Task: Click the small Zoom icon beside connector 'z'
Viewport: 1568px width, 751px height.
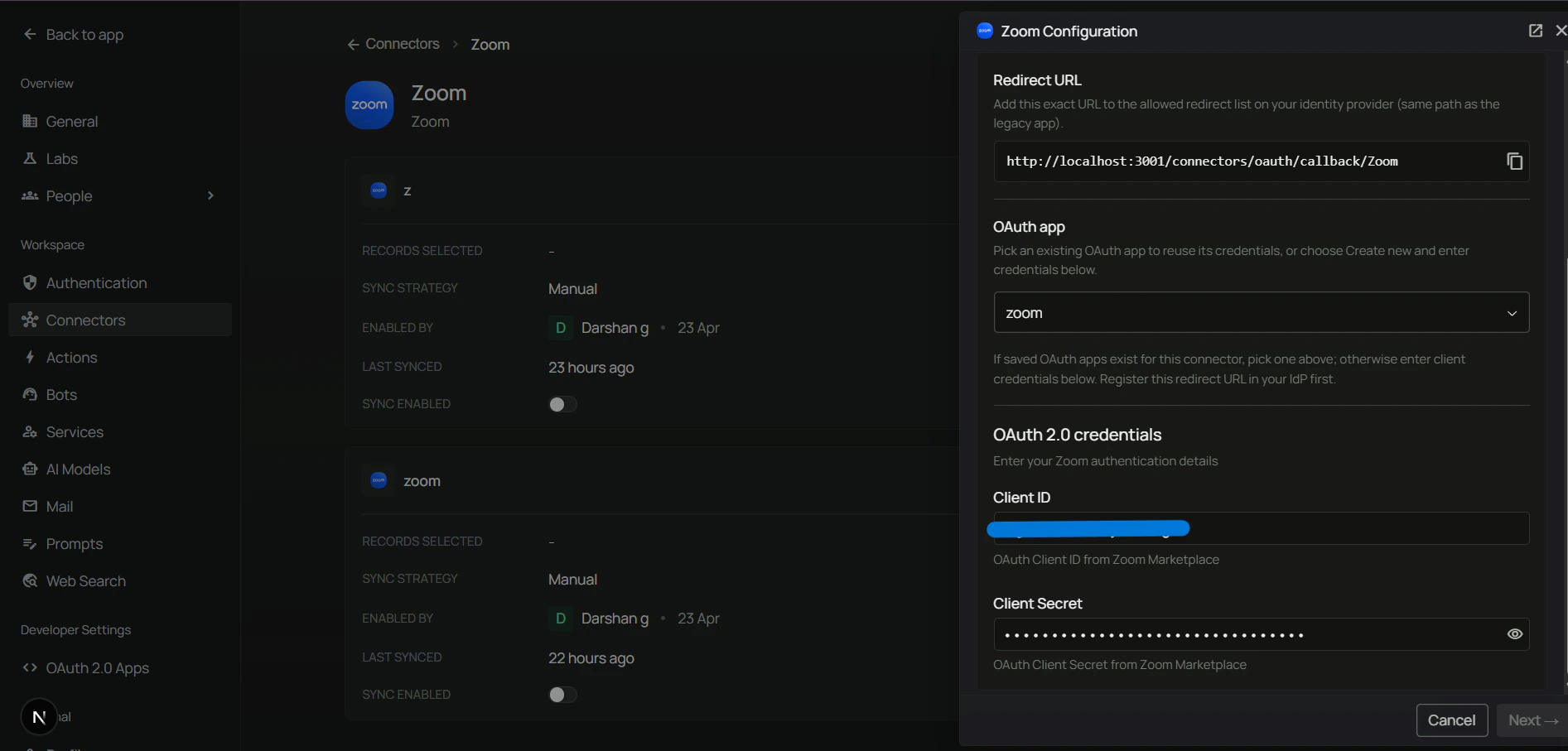Action: [x=379, y=190]
